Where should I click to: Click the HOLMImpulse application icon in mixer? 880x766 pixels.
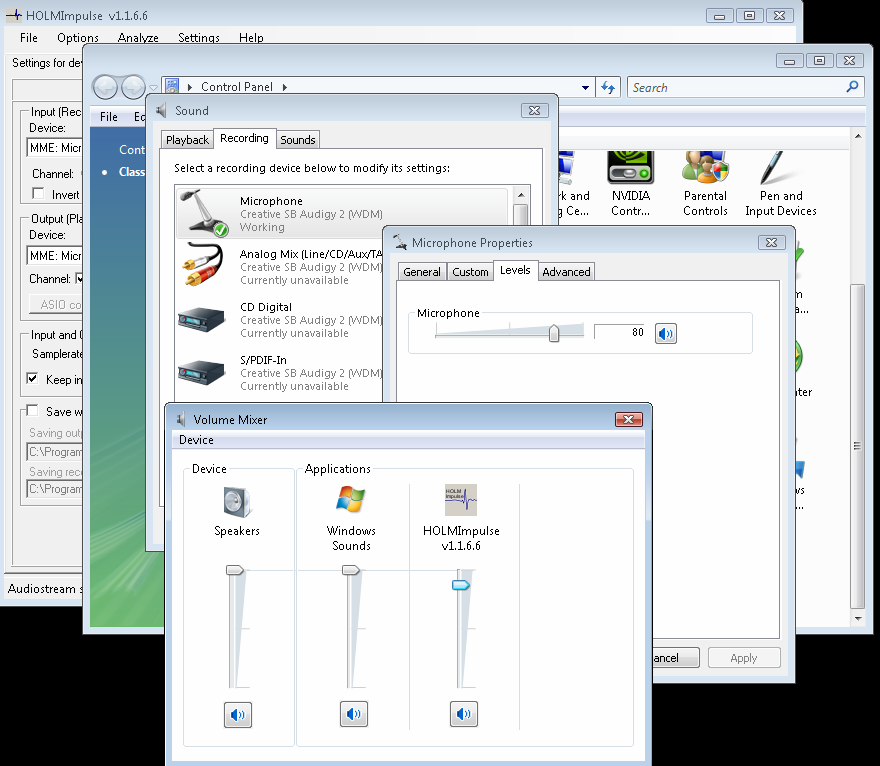tap(461, 499)
